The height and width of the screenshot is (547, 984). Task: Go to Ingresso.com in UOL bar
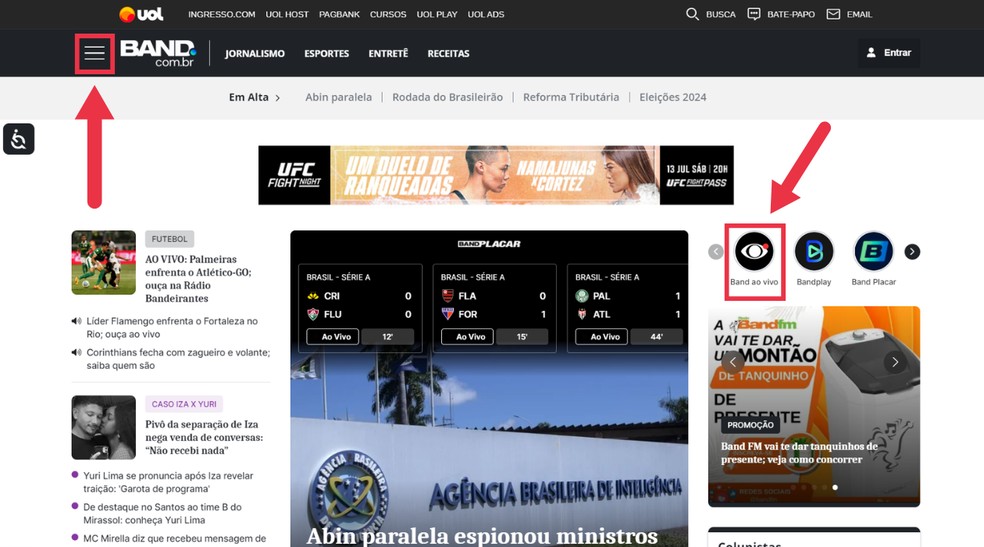pos(222,14)
